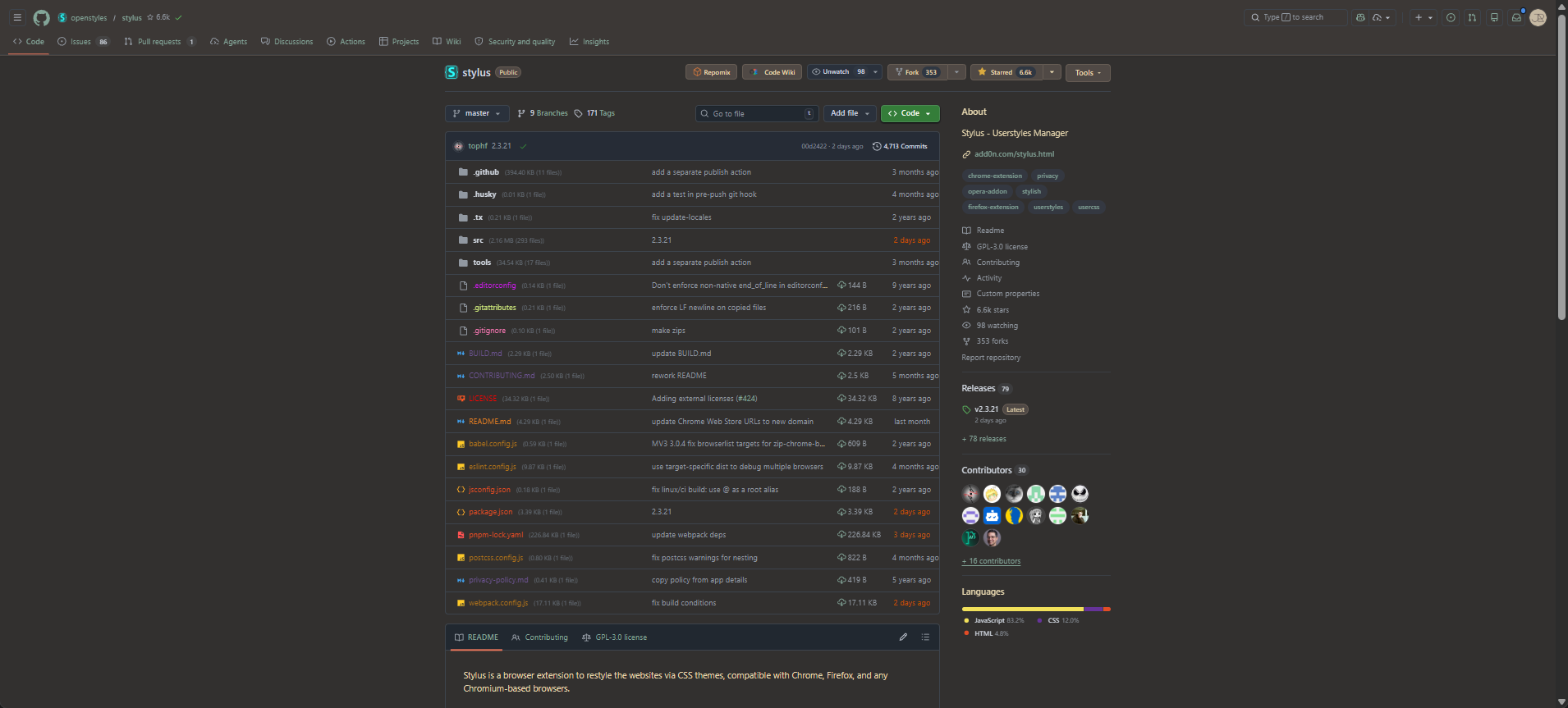Click the GitHub Octocat logo
Viewport: 1568px width, 708px height.
tap(41, 17)
